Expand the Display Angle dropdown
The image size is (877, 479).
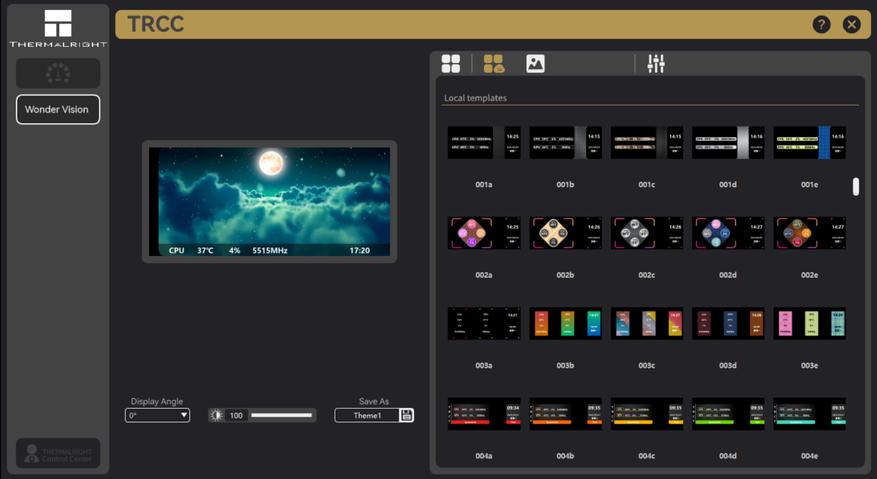(157, 415)
